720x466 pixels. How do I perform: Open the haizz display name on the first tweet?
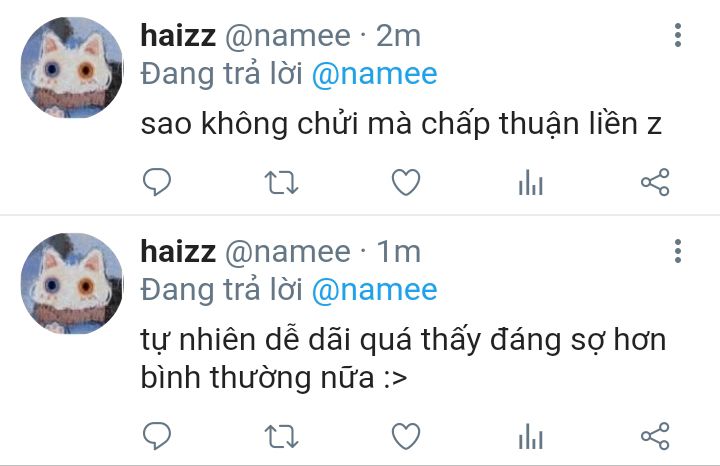click(178, 35)
